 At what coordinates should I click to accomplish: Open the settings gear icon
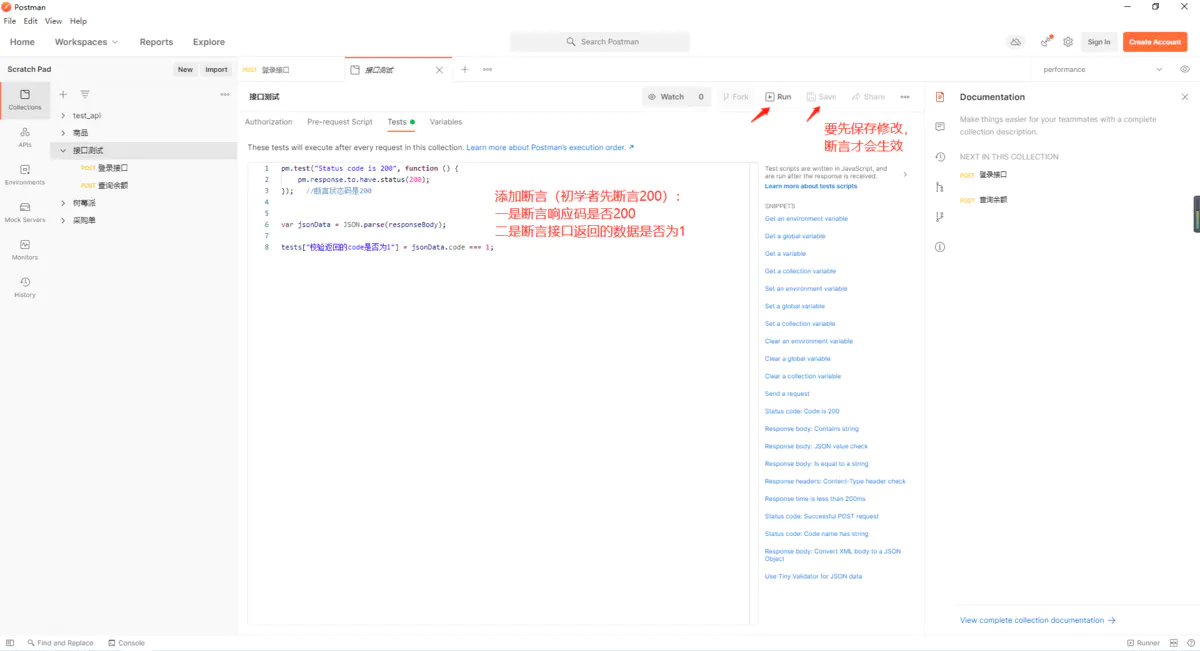click(x=1068, y=42)
